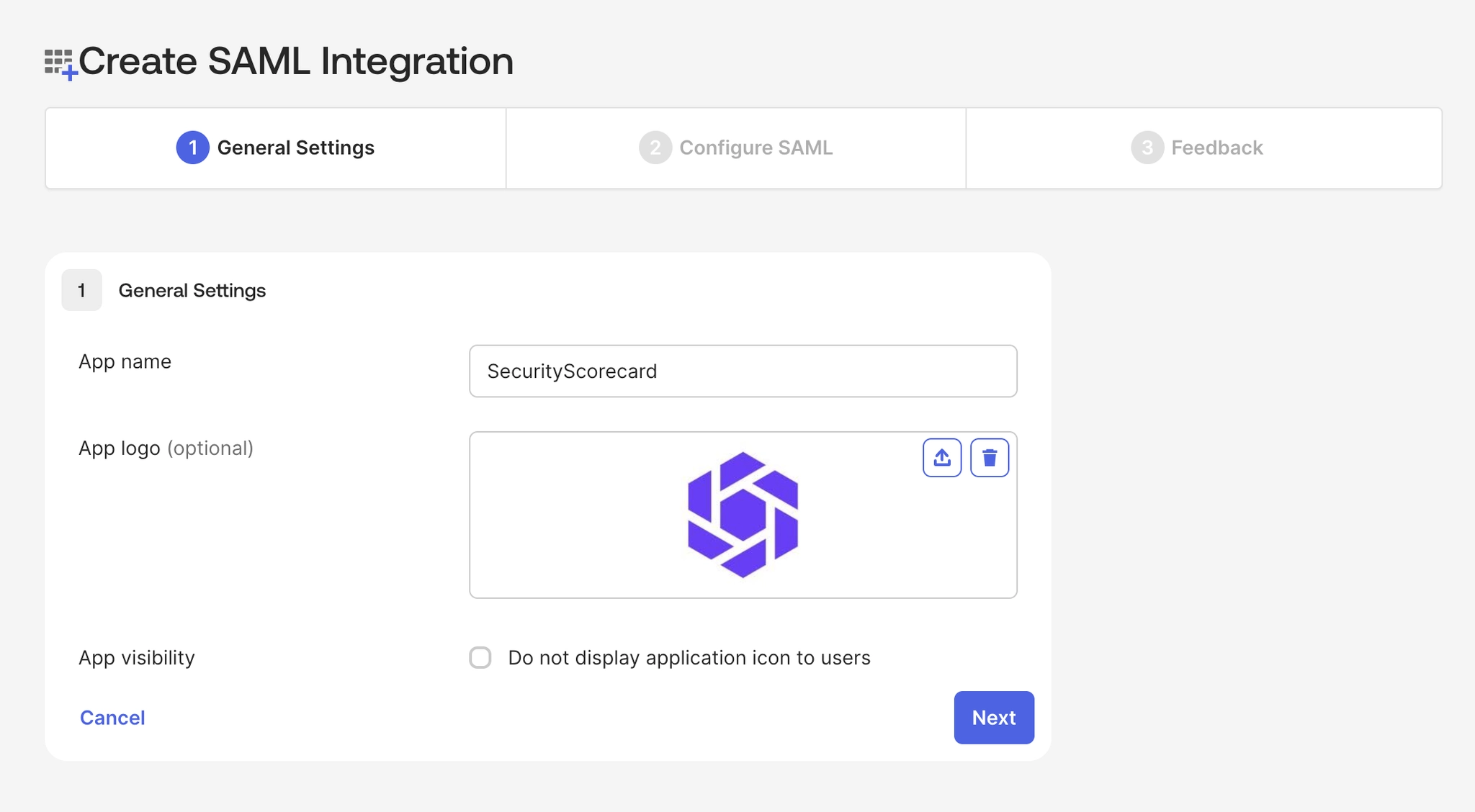Click the App name label
Viewport: 1475px width, 812px height.
(125, 361)
